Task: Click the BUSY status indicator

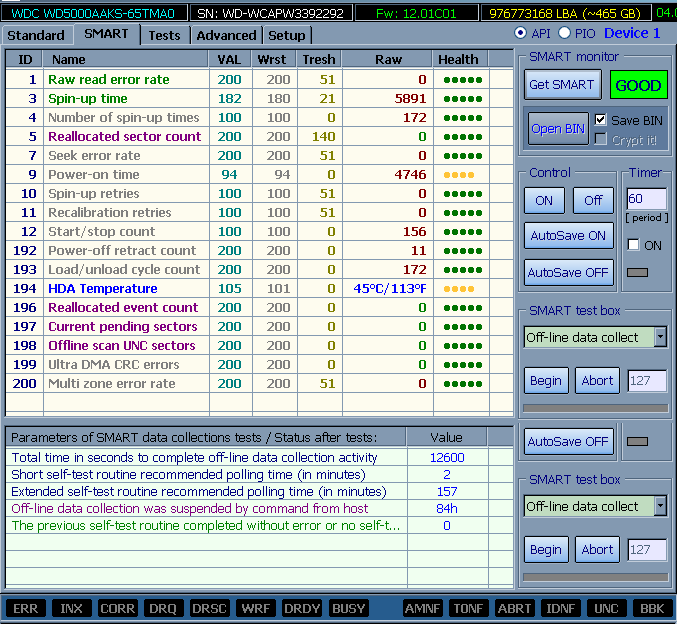Action: [x=348, y=609]
